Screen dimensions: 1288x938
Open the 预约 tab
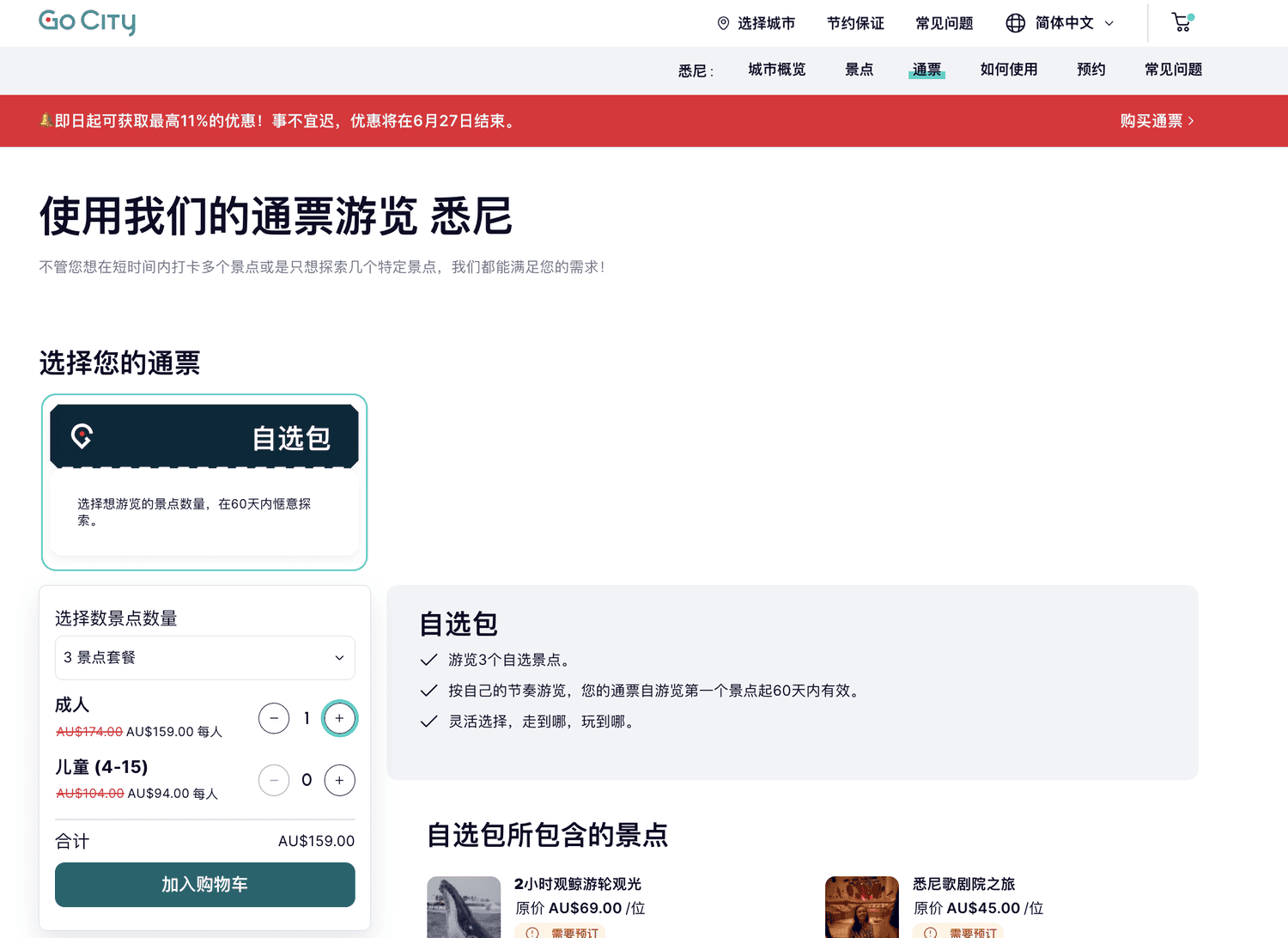pyautogui.click(x=1091, y=70)
